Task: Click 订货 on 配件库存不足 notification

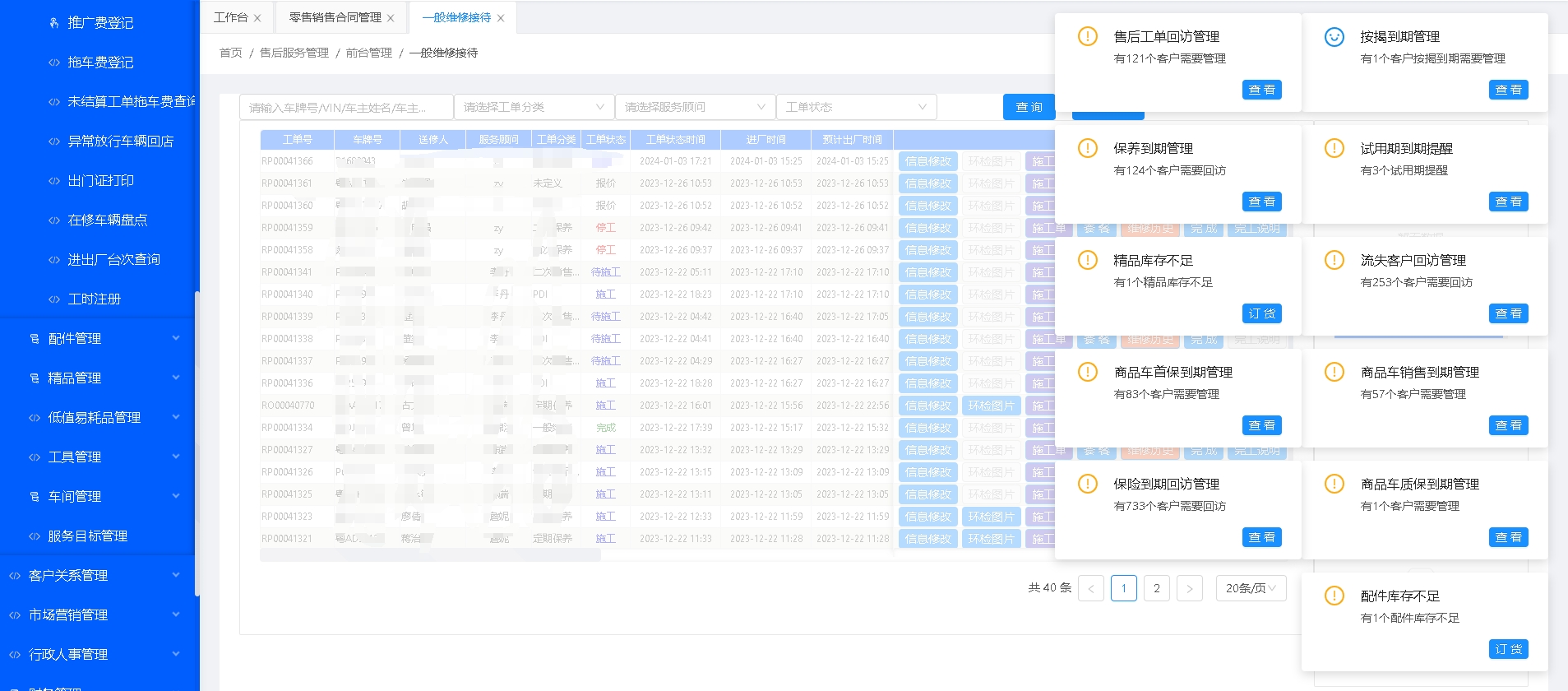Action: coord(1508,649)
